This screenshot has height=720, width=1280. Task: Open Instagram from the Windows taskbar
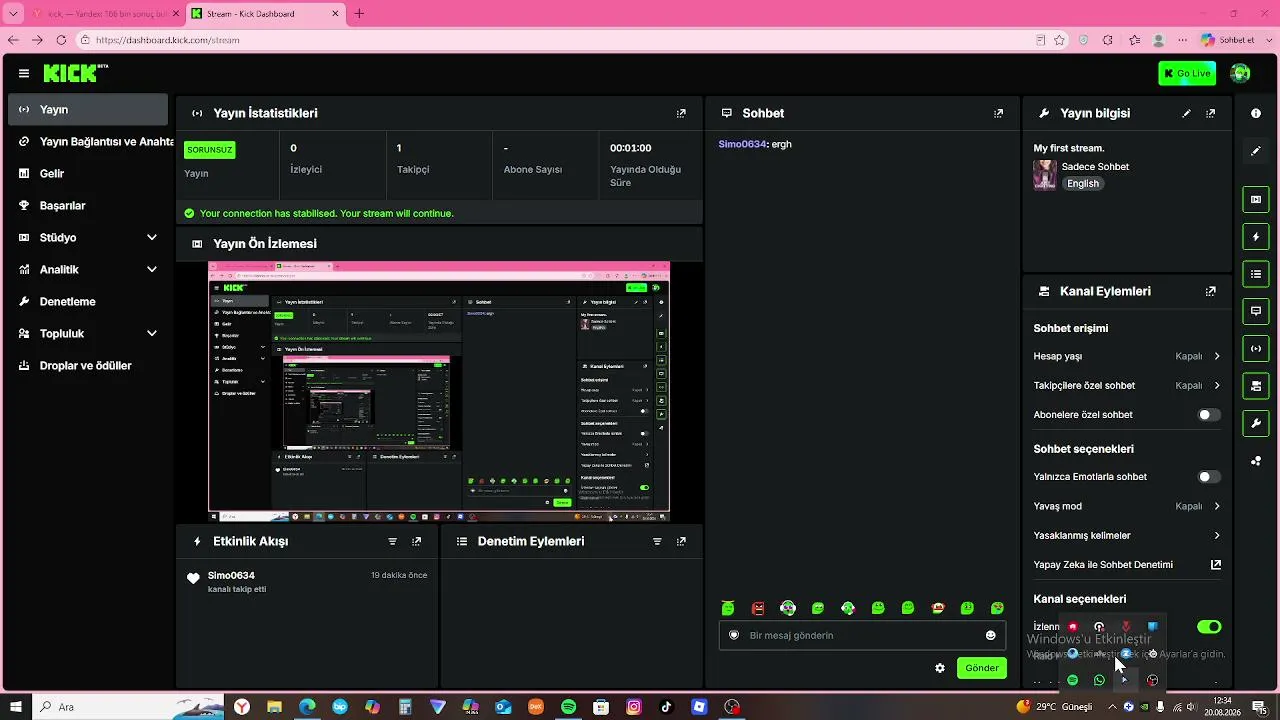pos(634,707)
